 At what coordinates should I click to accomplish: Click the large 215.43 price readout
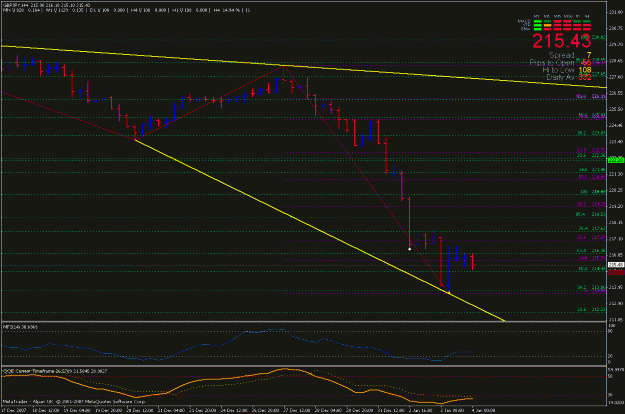pyautogui.click(x=561, y=41)
